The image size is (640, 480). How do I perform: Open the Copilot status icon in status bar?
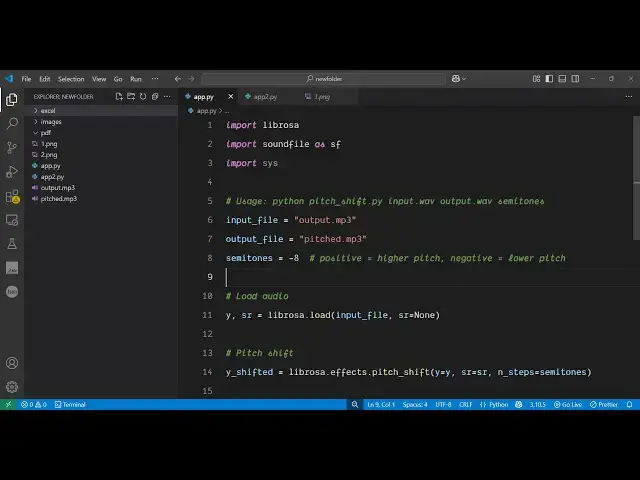click(x=519, y=404)
